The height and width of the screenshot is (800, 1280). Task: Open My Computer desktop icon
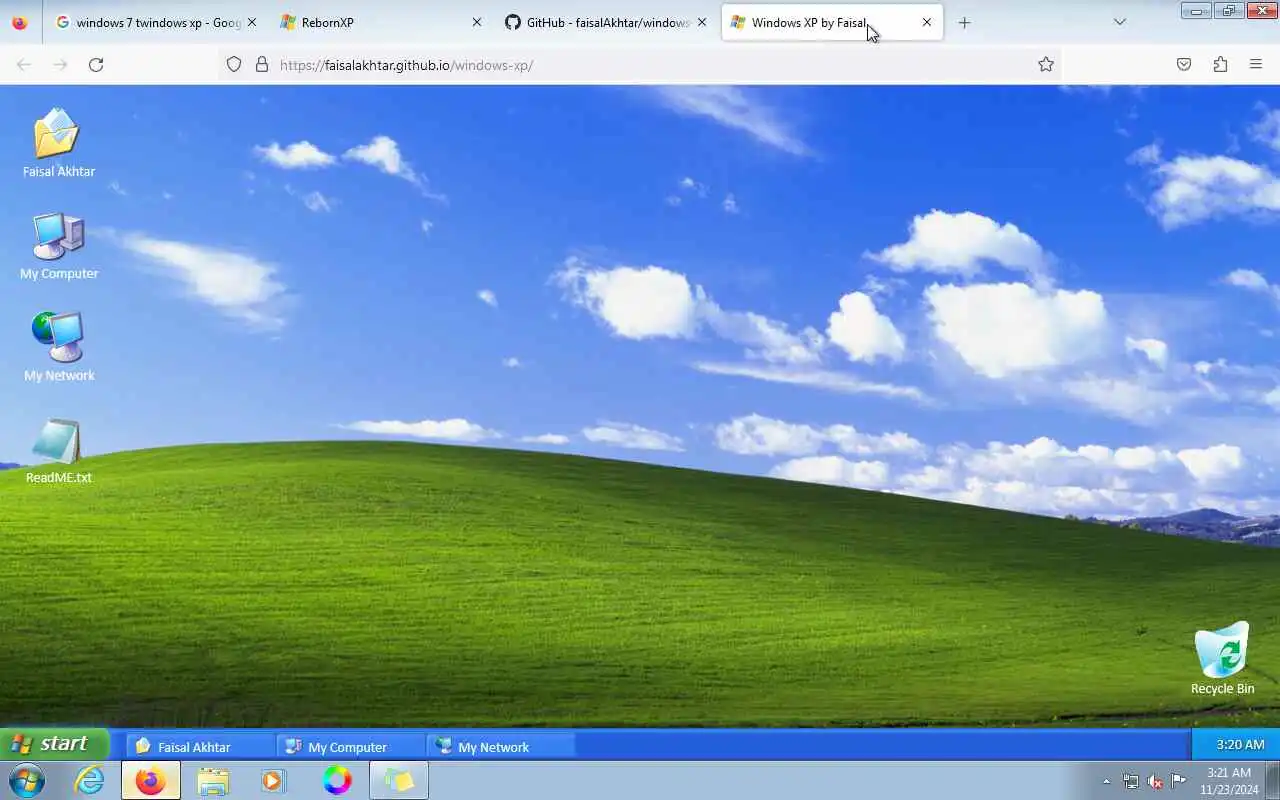[59, 246]
